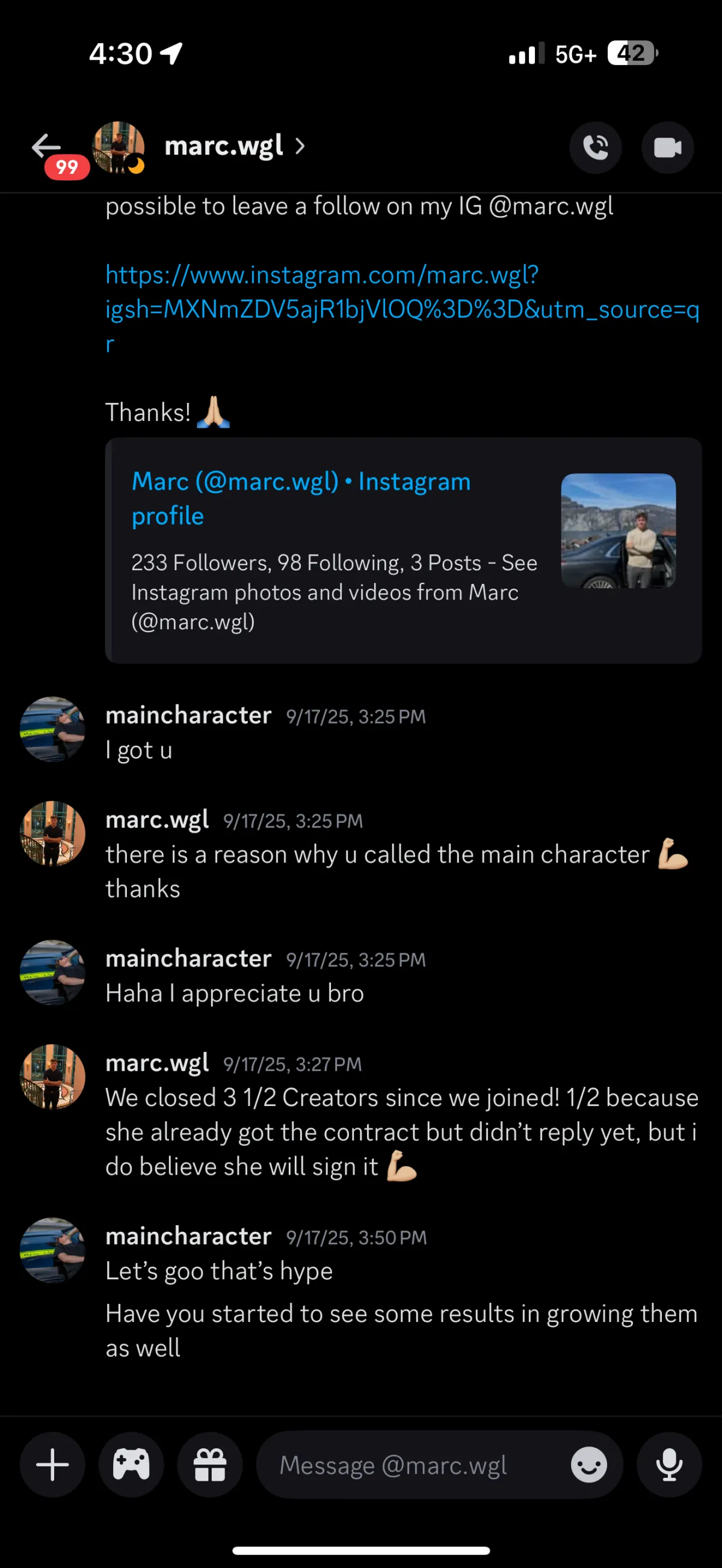This screenshot has height=1568, width=722.
Task: Tap the red 99 unread badge
Action: pos(67,167)
